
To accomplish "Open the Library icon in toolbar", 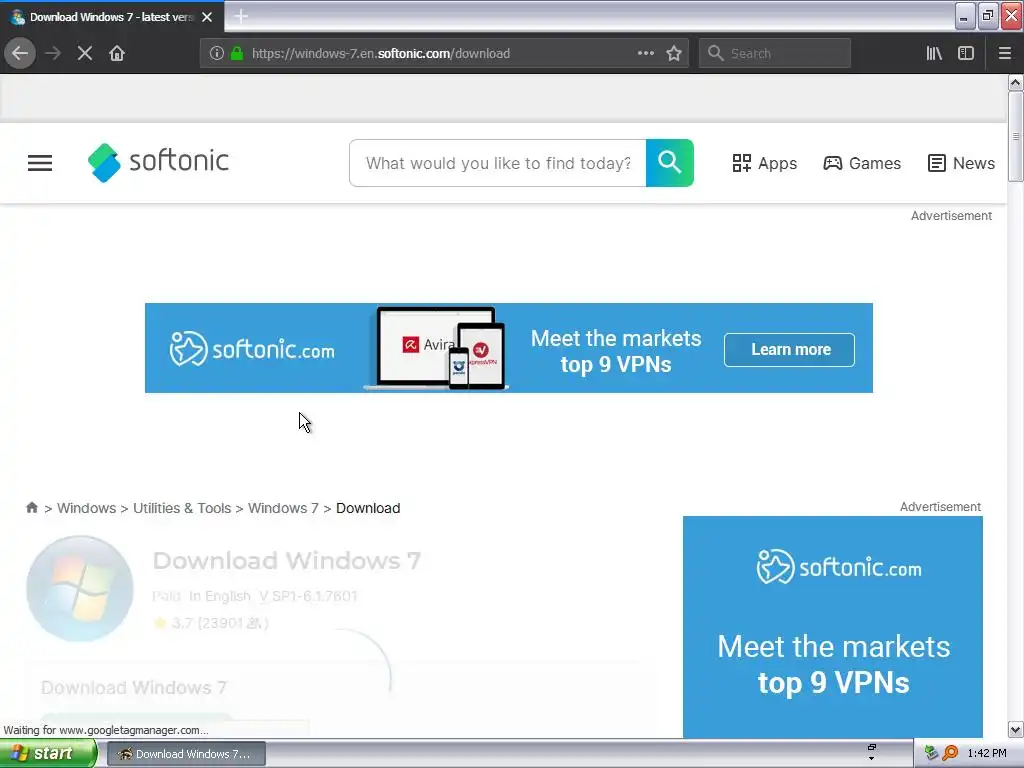I will click(x=934, y=53).
